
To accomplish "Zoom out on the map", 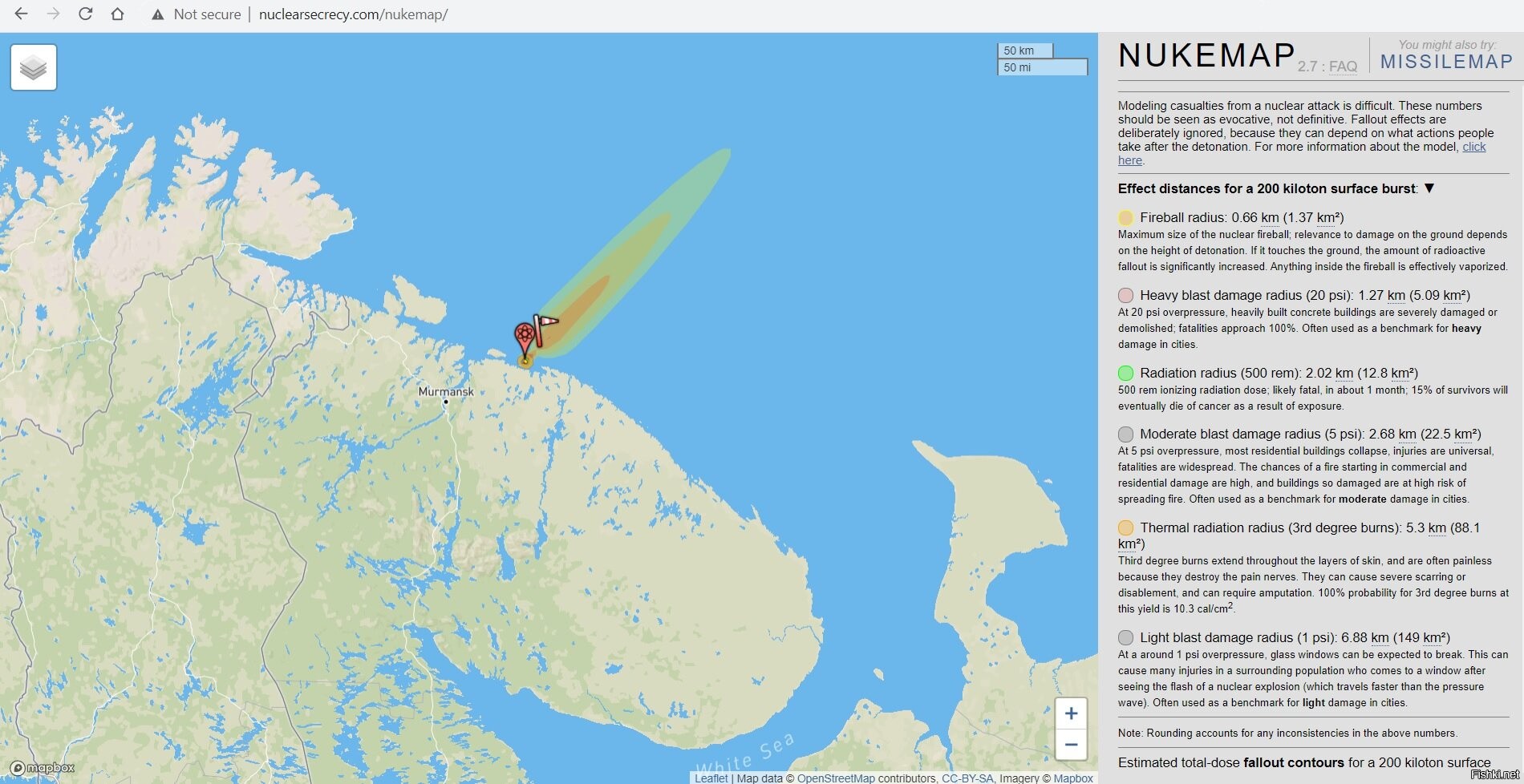I will point(1071,745).
